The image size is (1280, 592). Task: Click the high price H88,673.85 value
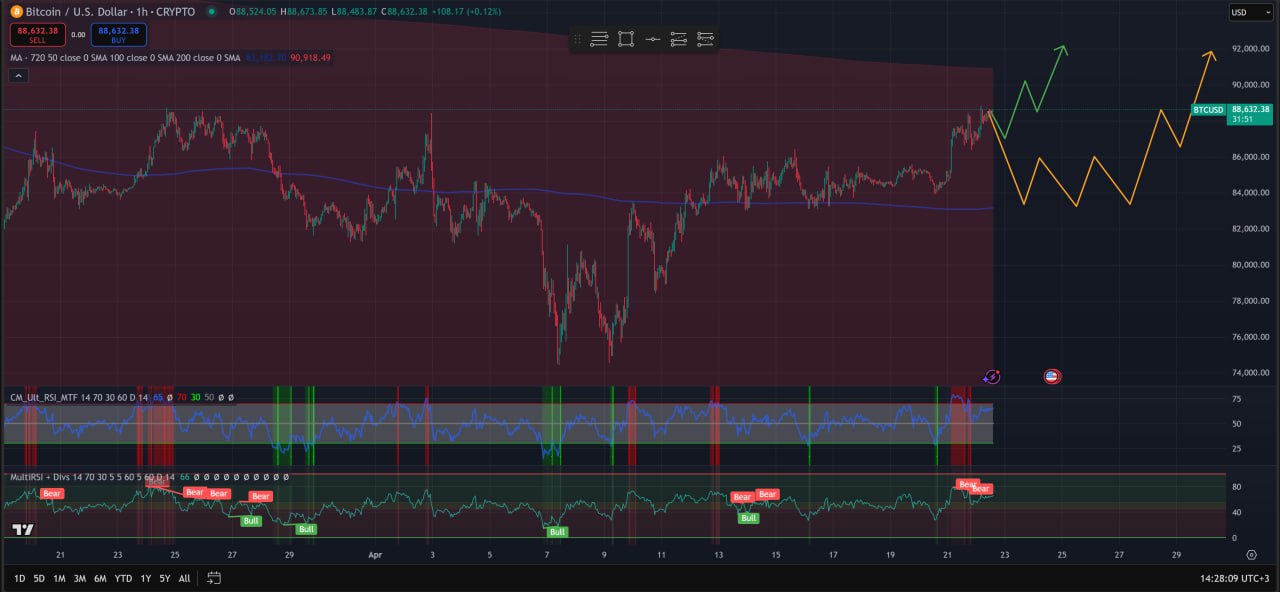tap(305, 12)
